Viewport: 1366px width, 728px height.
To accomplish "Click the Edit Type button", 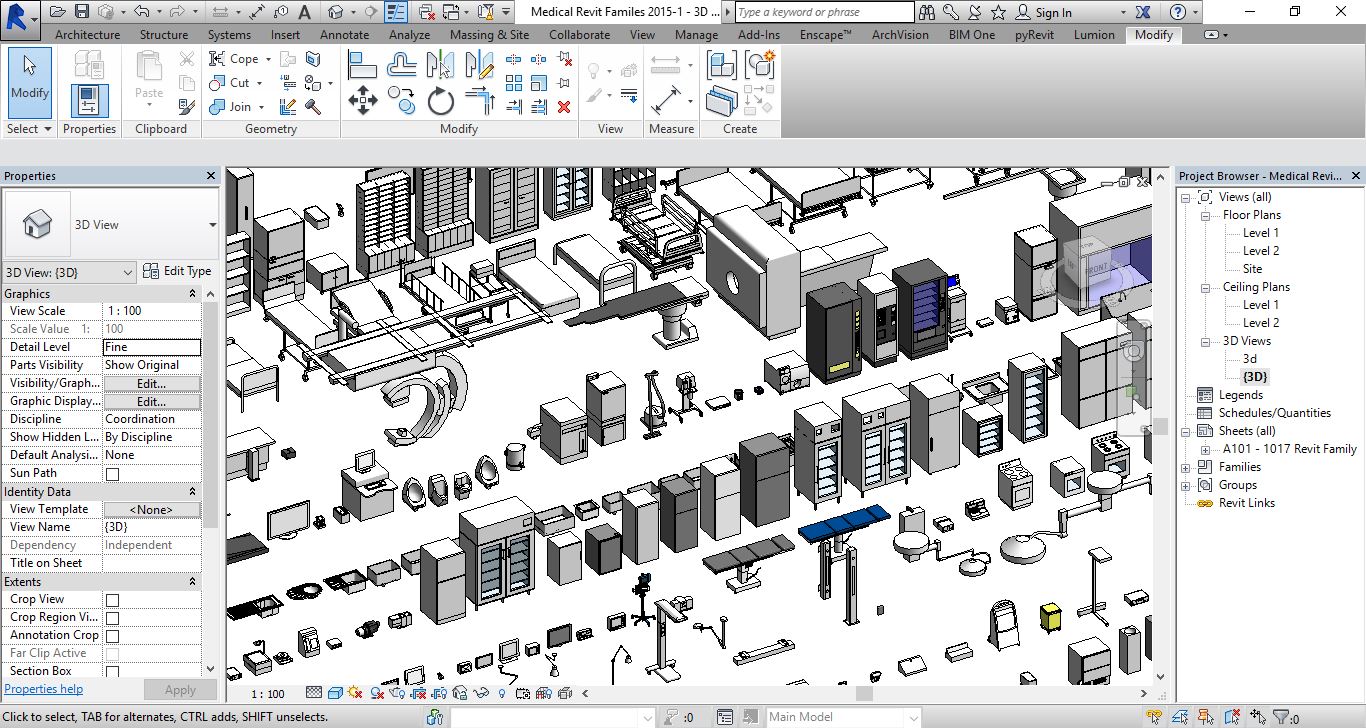I will point(177,271).
